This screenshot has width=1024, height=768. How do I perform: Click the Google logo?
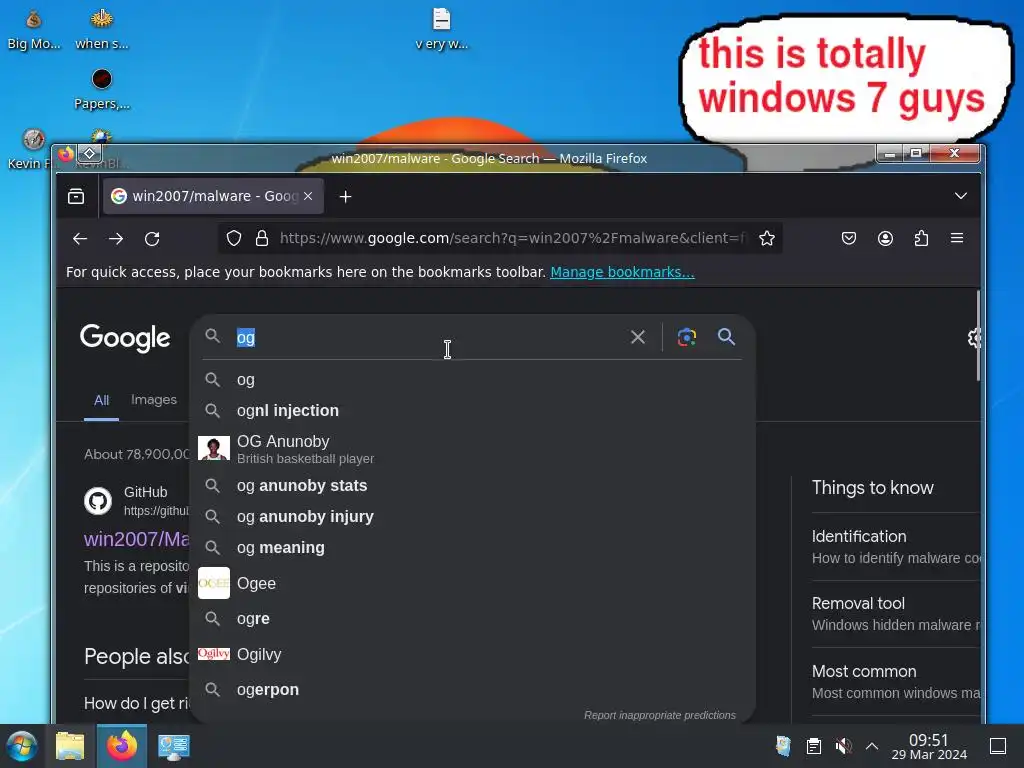[125, 338]
